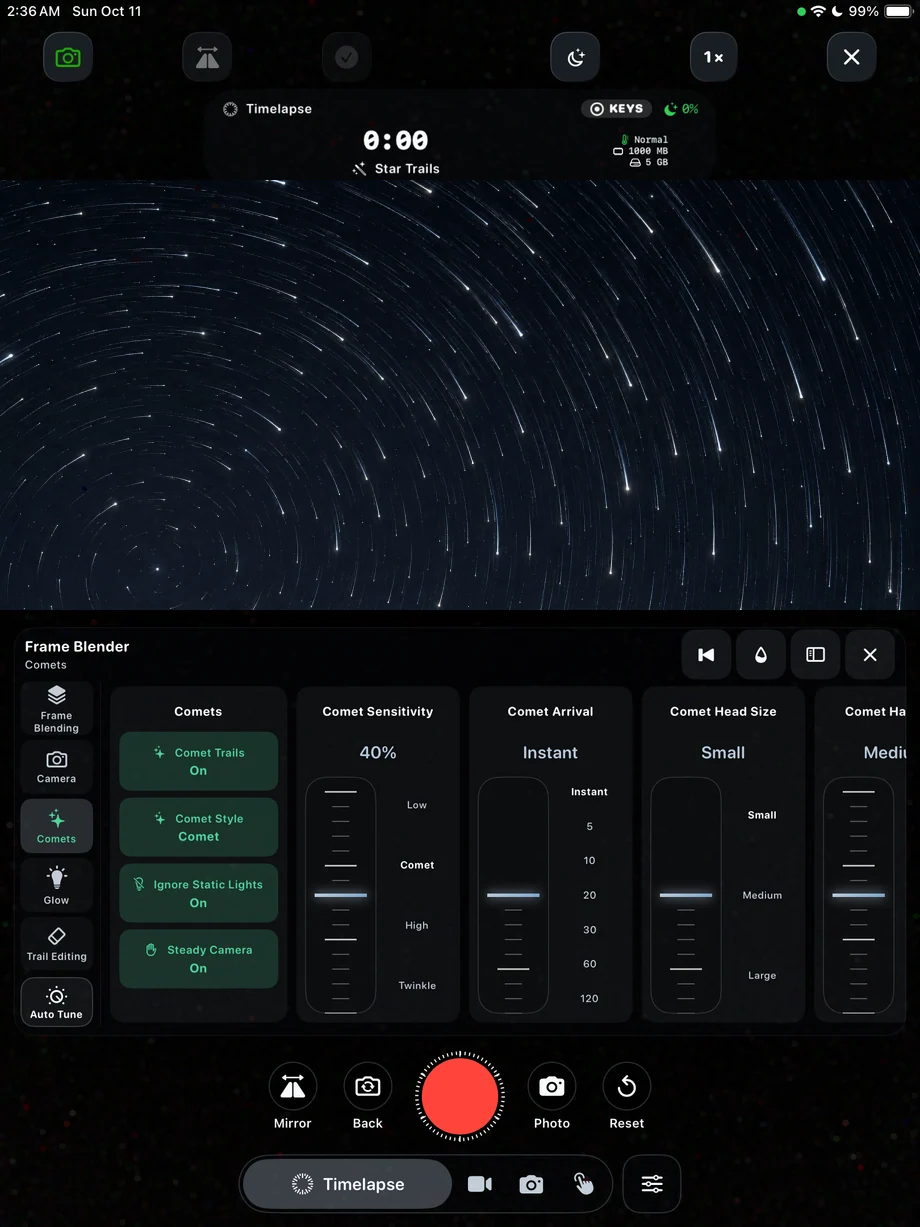Tap the Comet Sensitivity slider track

coord(341,896)
